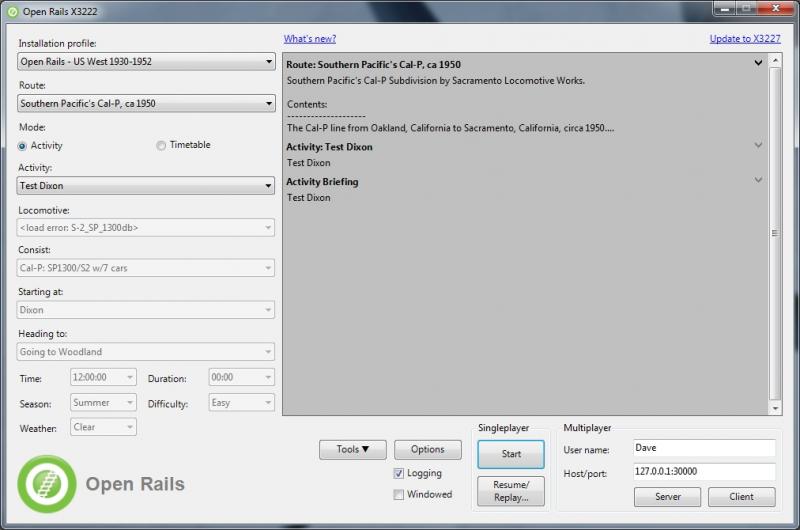Minimize the Open Rails window
The width and height of the screenshot is (800, 530).
724,9
